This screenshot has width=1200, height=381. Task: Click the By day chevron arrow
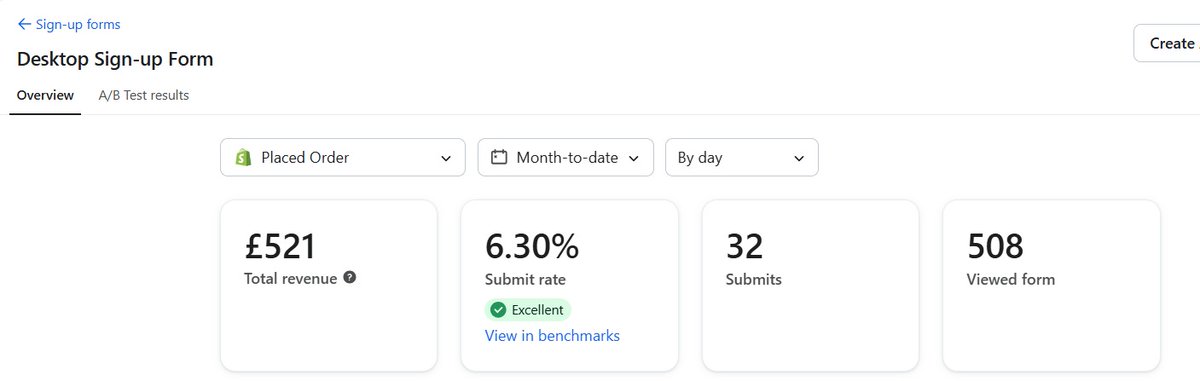click(799, 158)
